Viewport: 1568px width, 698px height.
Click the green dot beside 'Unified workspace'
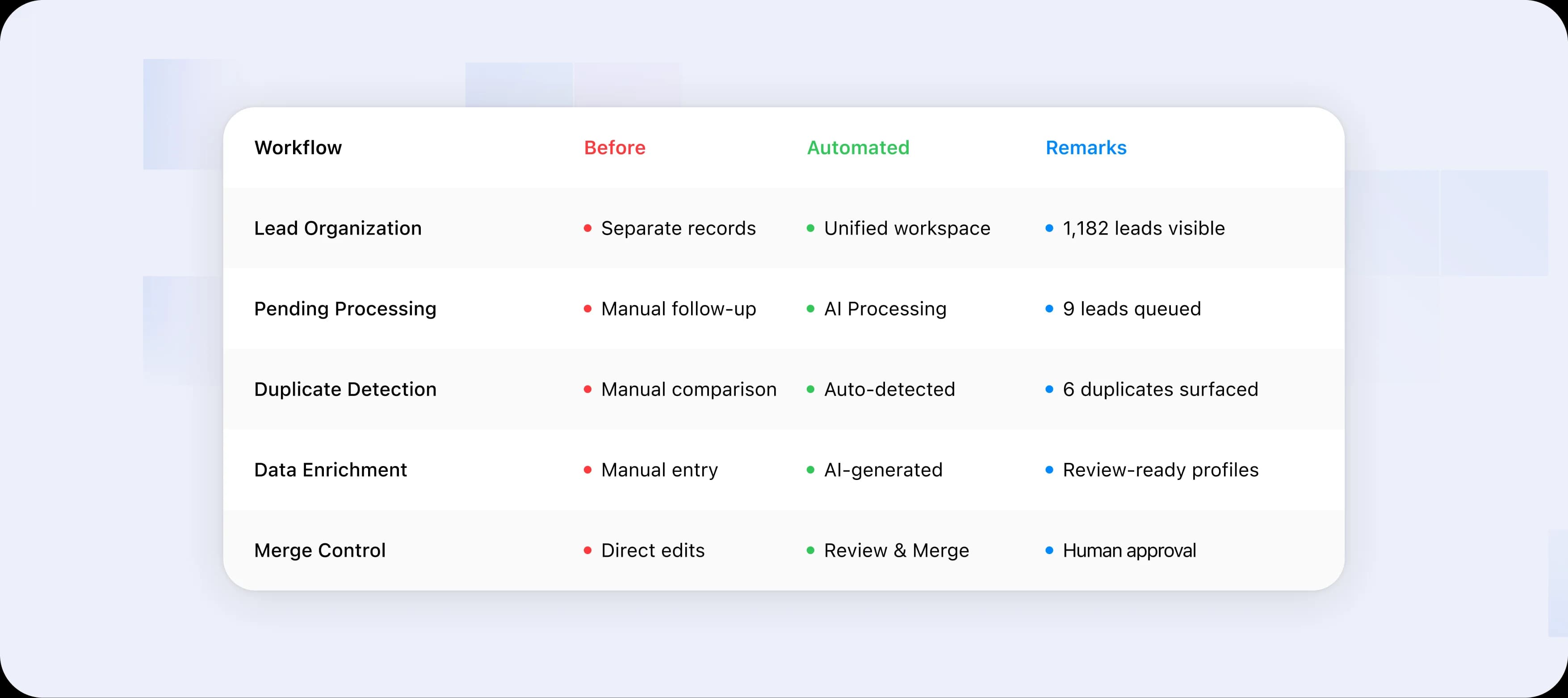pyautogui.click(x=810, y=228)
